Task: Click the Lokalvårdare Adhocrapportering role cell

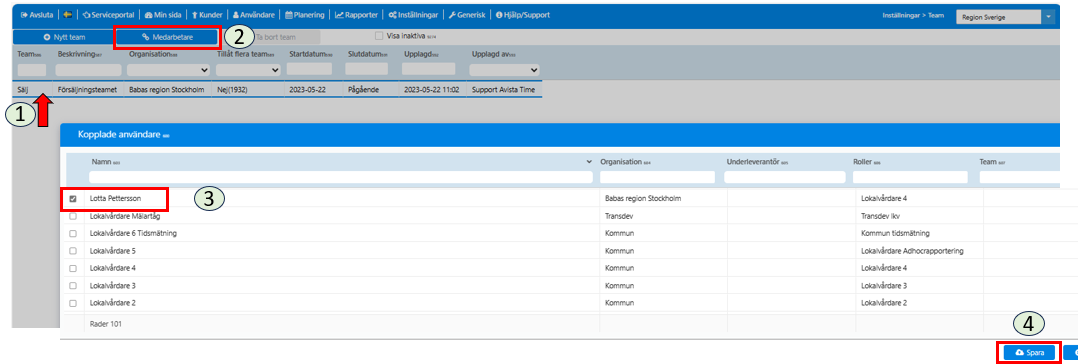Action: point(912,251)
